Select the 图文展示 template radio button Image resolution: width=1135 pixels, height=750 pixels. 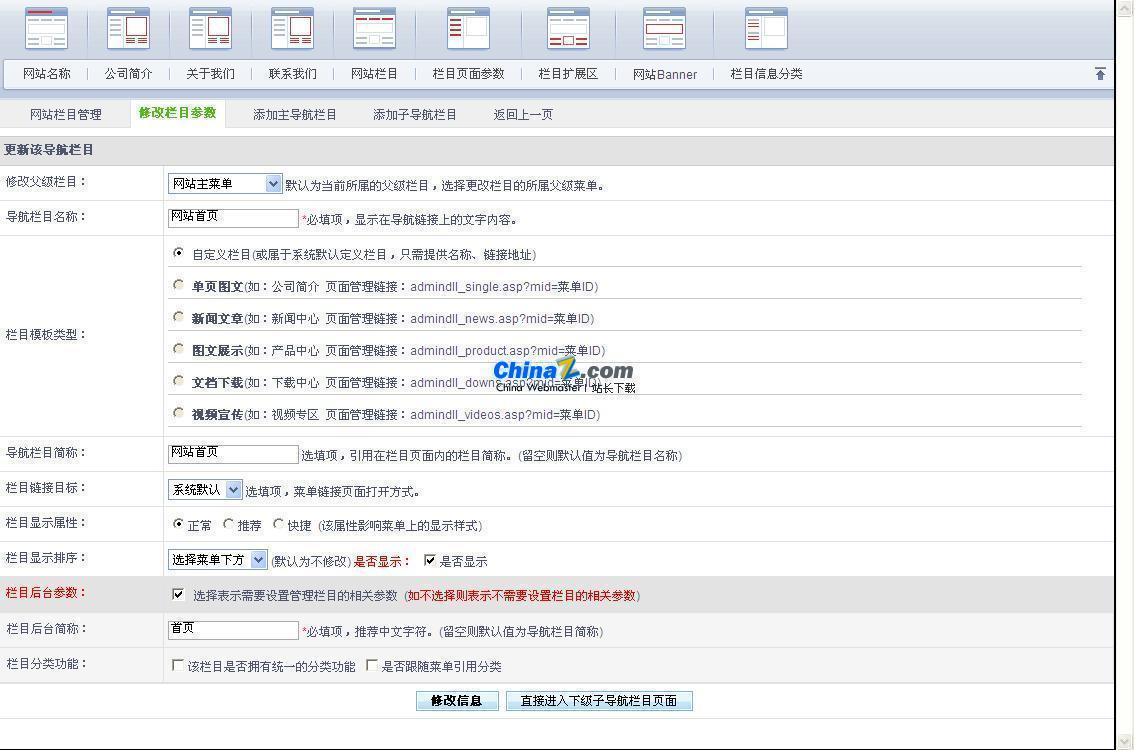coord(178,348)
